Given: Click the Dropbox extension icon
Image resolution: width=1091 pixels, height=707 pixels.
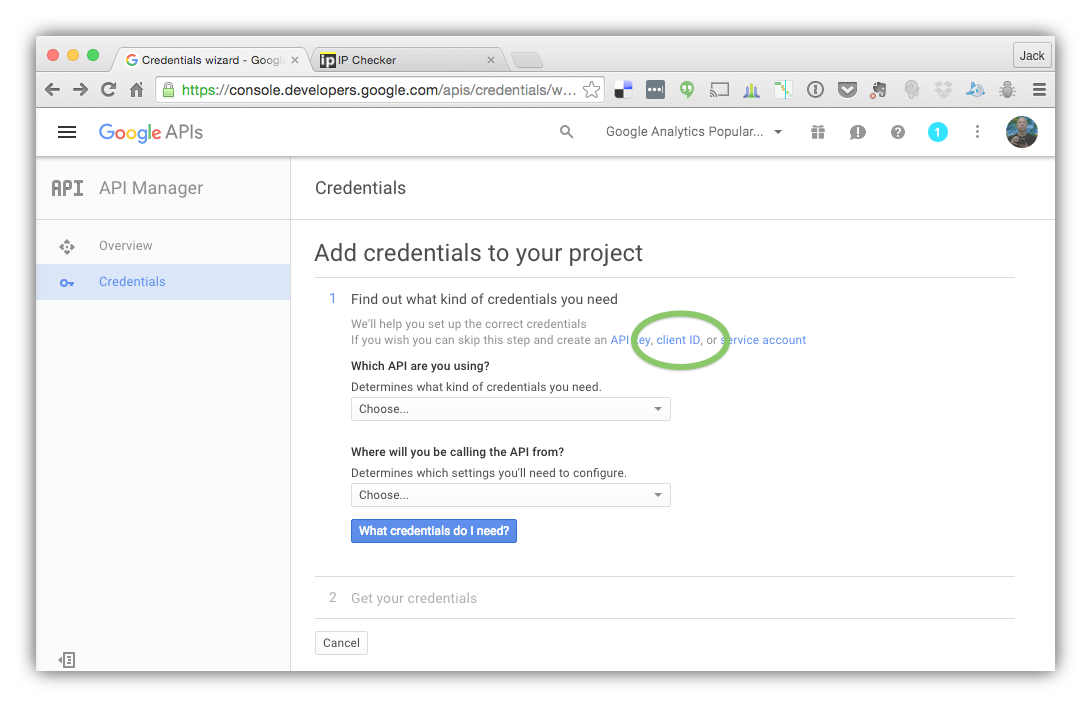Looking at the screenshot, I should (x=943, y=90).
